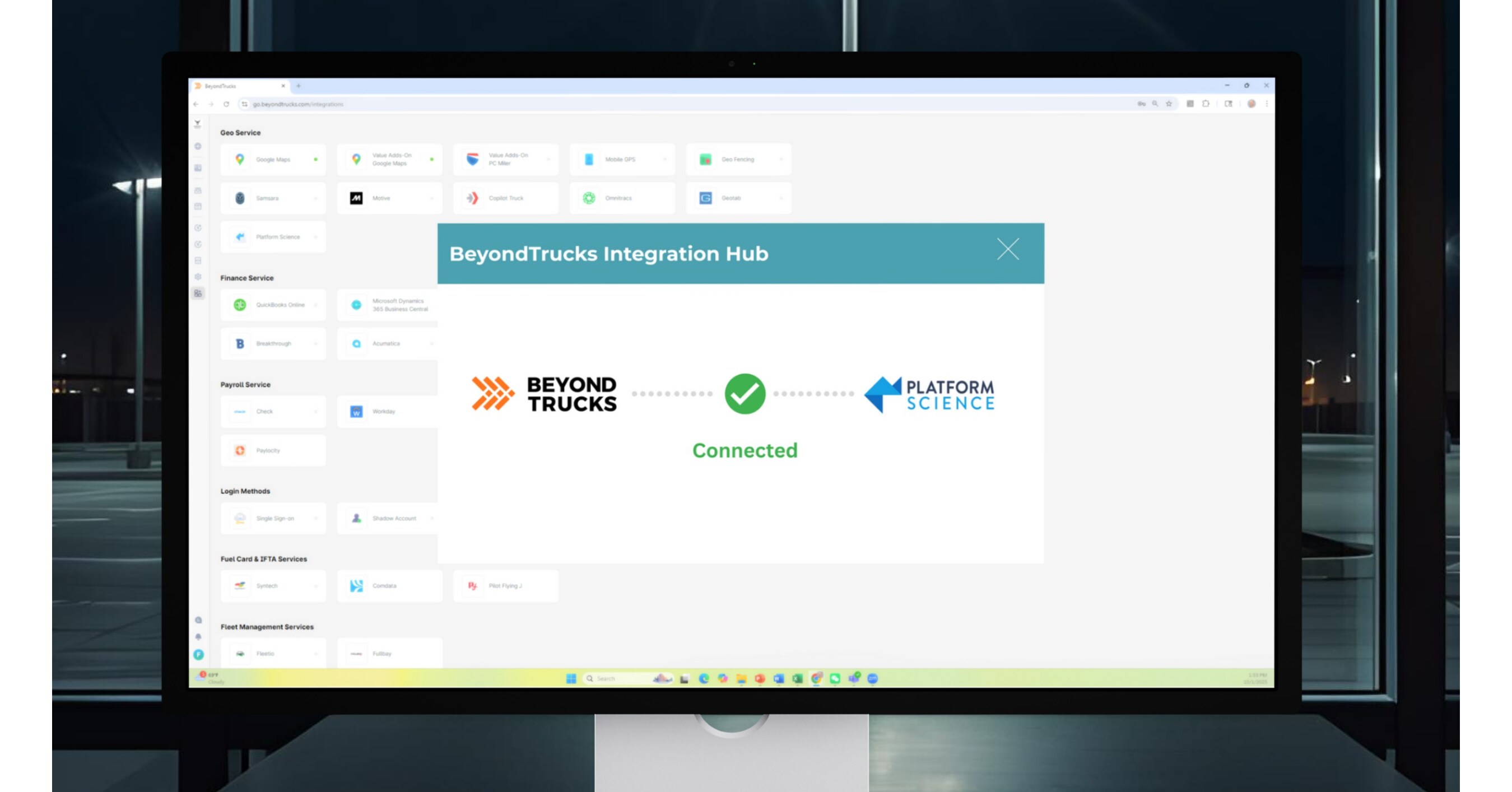Open notifications via the sidebar bell icon
This screenshot has height=792, width=1512.
pyautogui.click(x=199, y=636)
